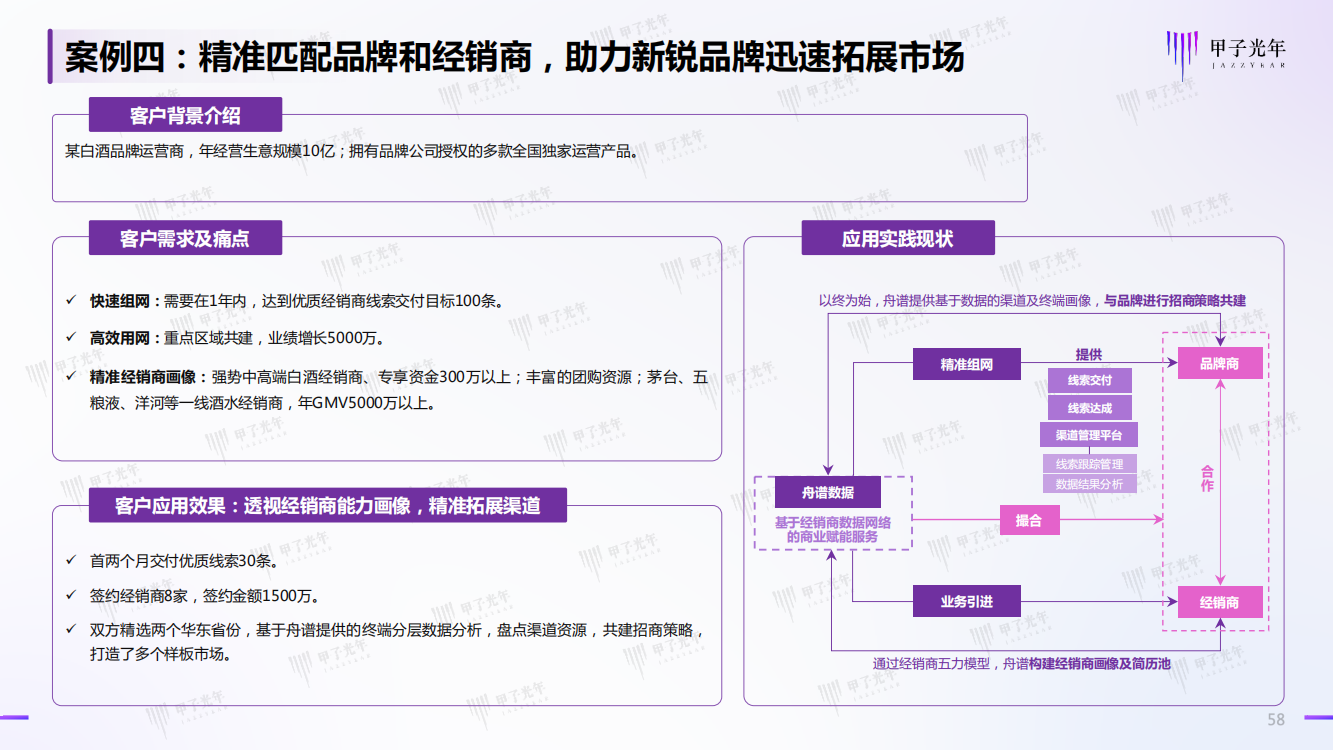Viewport: 1333px width, 750px height.
Task: Select the slide title starting with 案例四
Action: [514, 58]
